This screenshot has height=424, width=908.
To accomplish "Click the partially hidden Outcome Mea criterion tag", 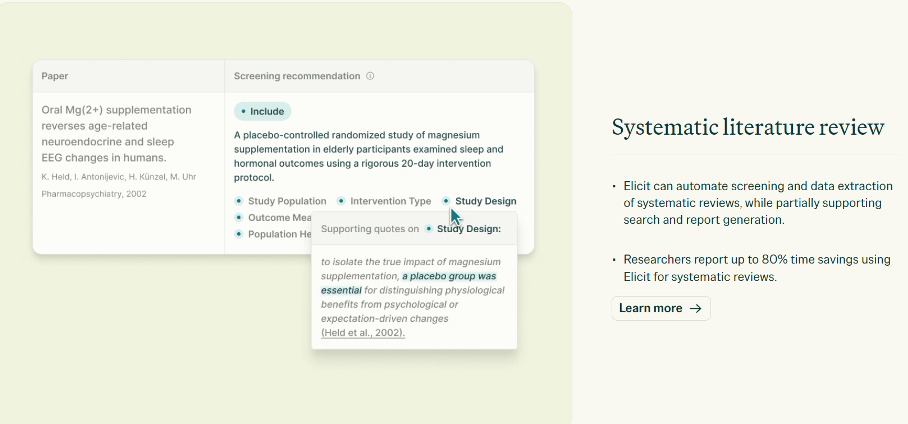I will (273, 218).
